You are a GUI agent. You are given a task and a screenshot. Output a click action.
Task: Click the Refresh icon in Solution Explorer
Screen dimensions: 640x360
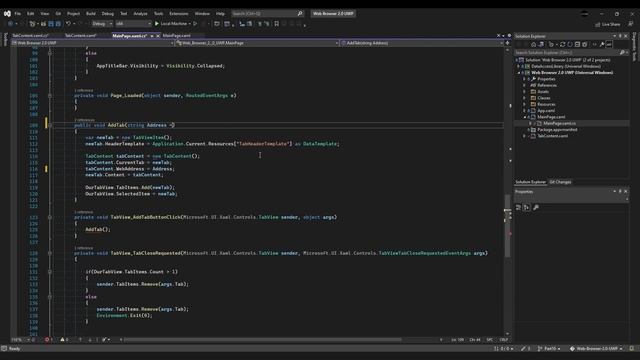[562, 44]
